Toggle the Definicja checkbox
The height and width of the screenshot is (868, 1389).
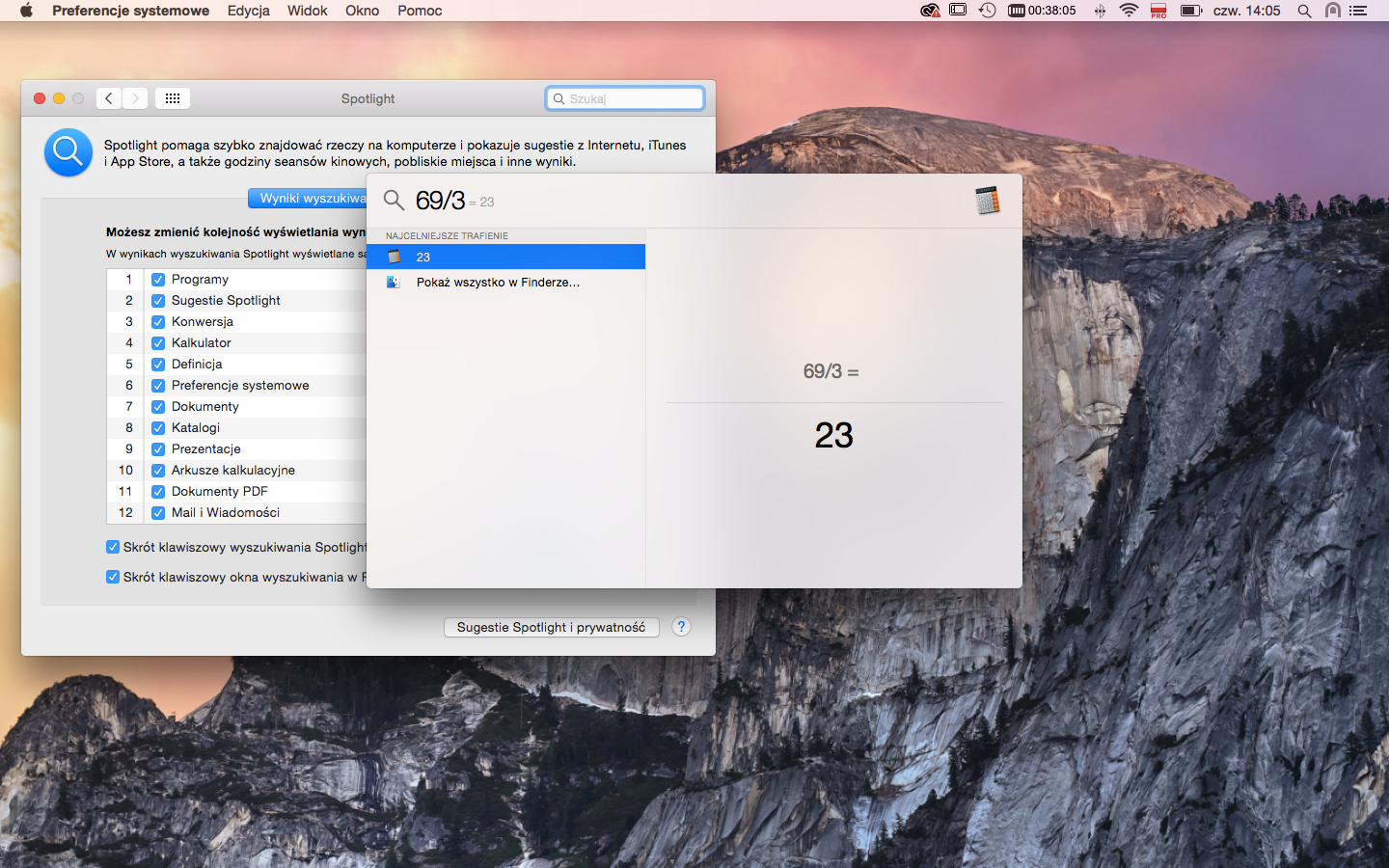(x=158, y=365)
